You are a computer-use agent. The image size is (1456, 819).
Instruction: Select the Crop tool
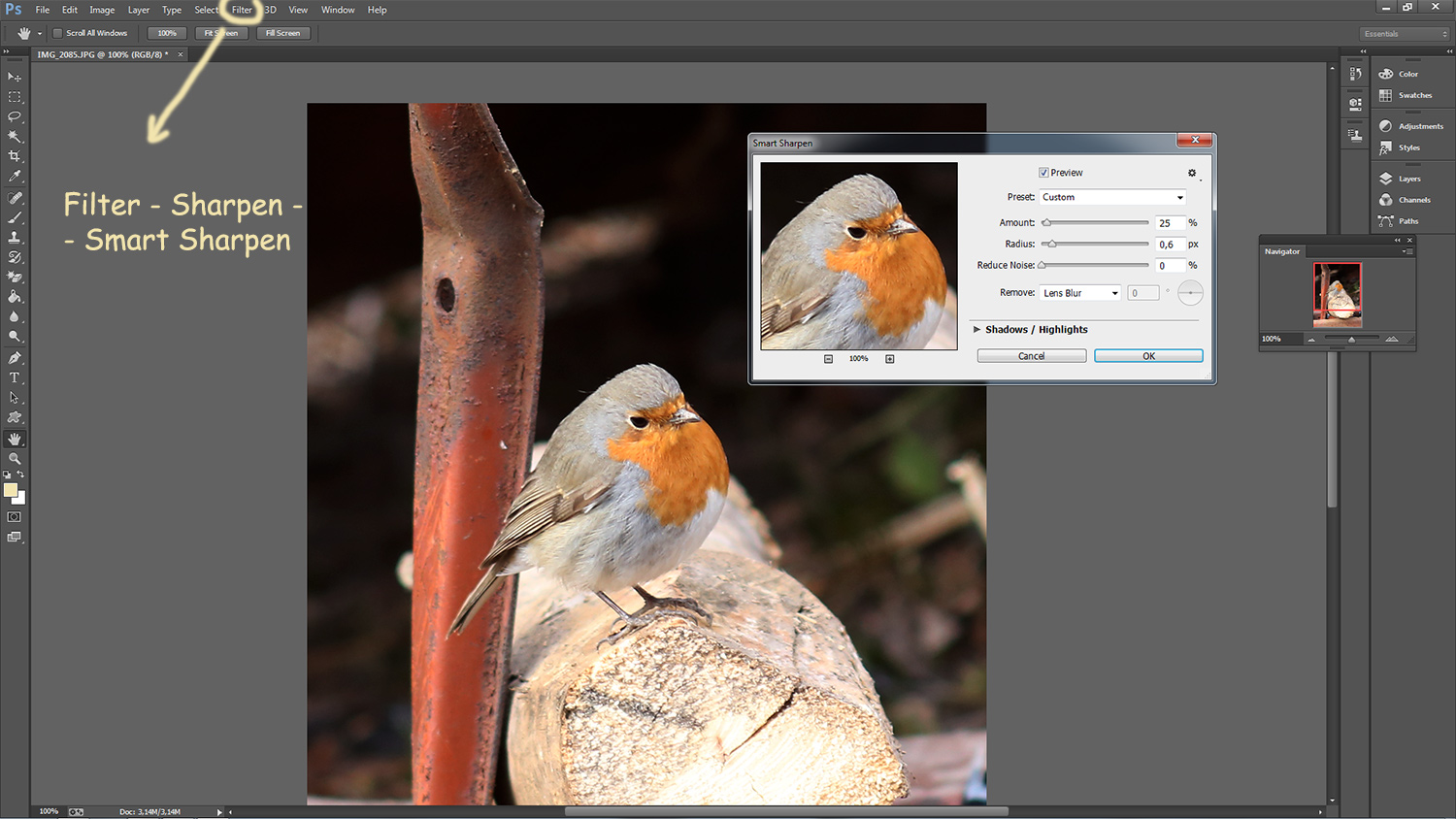pos(15,156)
